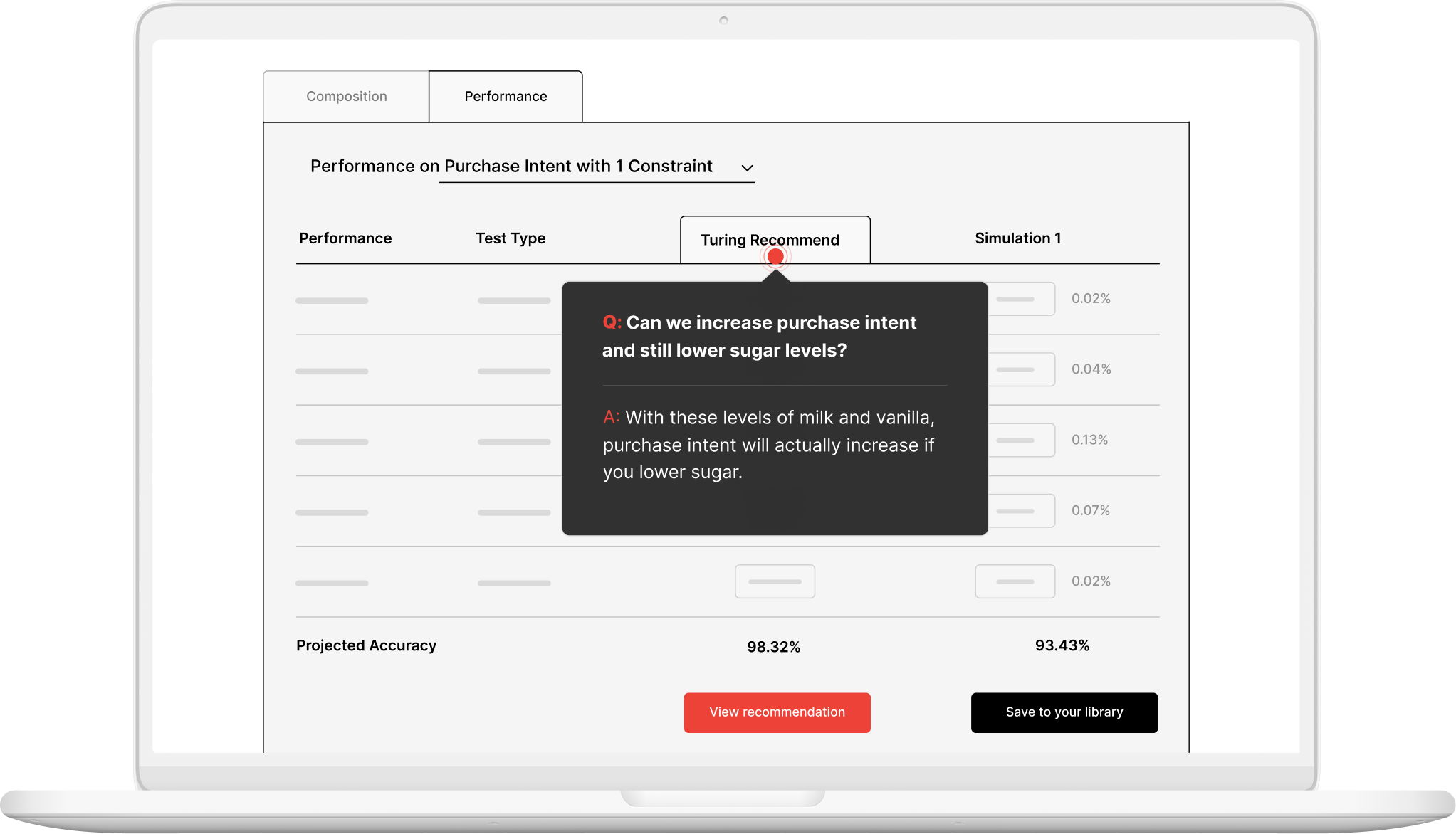Open the Purchase Intent constraint dropdown
Screen dimensions: 1456x834
pos(578,167)
